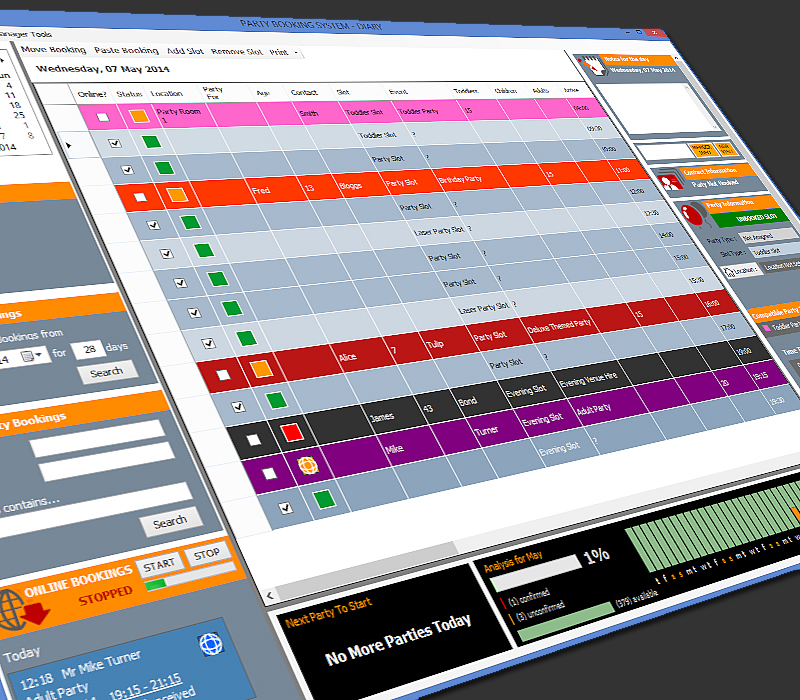
Task: Tick the Online checkbox in Smith row
Action: (103, 117)
